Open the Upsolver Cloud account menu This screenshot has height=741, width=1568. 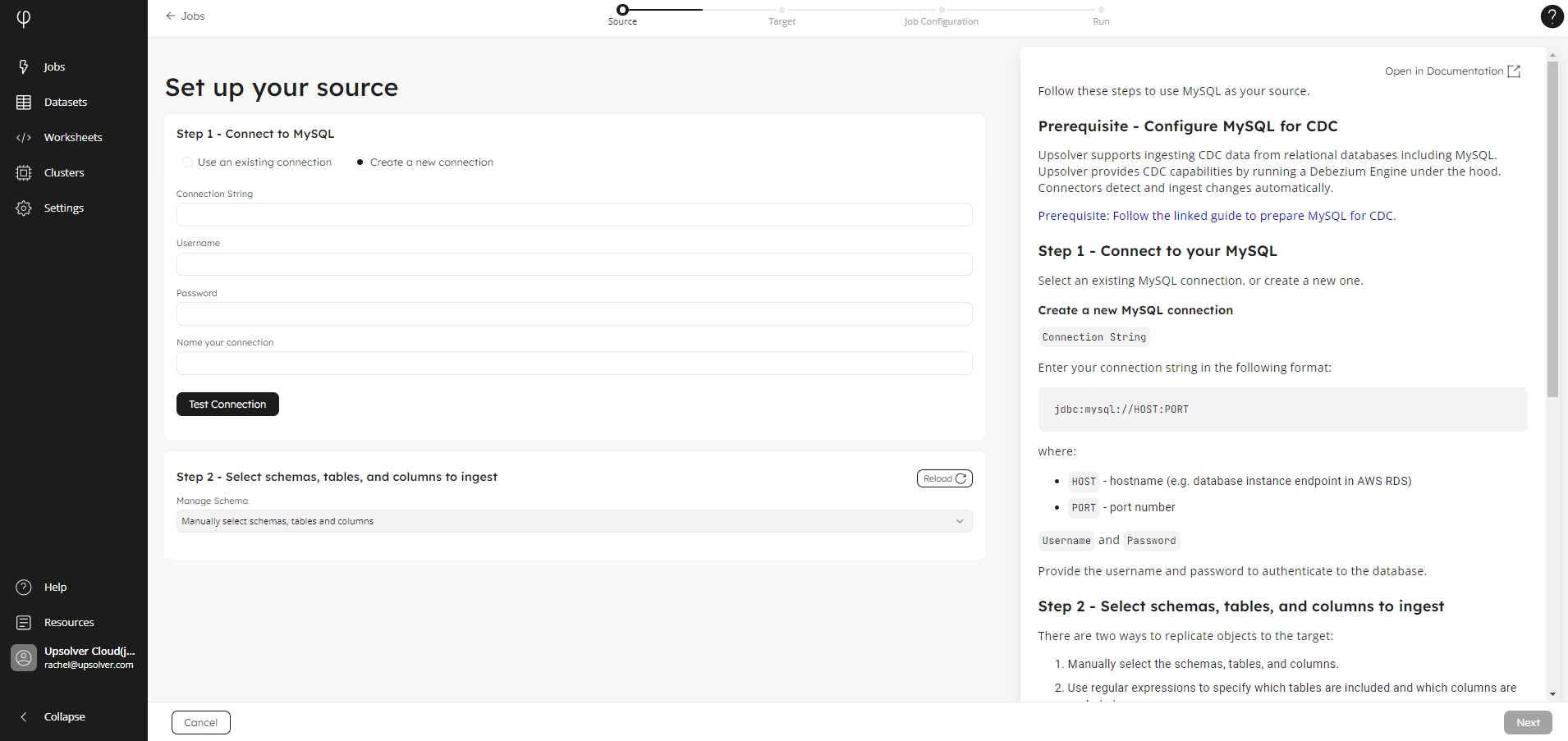[74, 658]
